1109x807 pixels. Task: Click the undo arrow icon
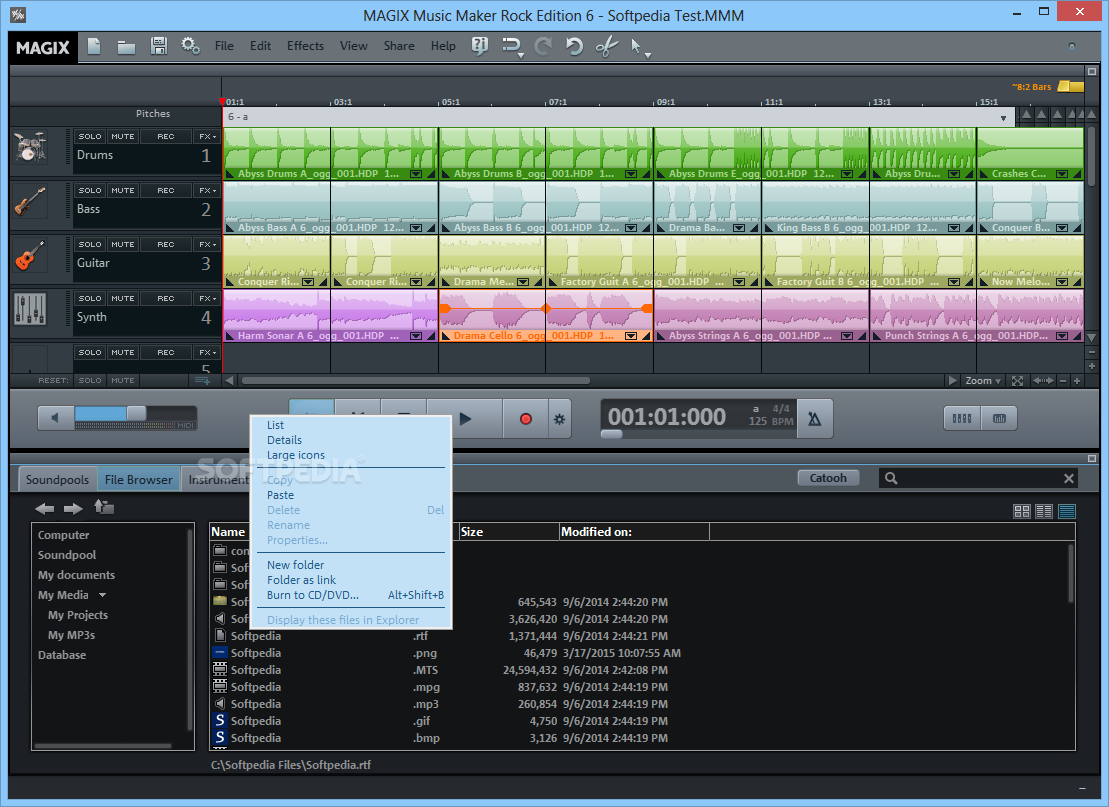click(574, 47)
